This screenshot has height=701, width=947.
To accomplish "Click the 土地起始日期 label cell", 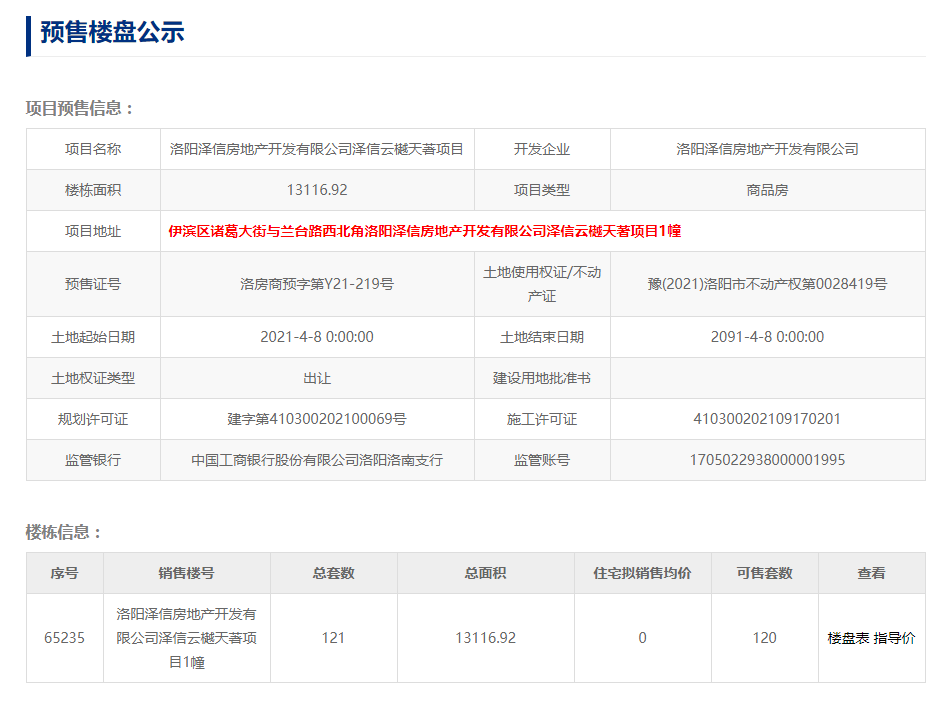I will coord(93,337).
